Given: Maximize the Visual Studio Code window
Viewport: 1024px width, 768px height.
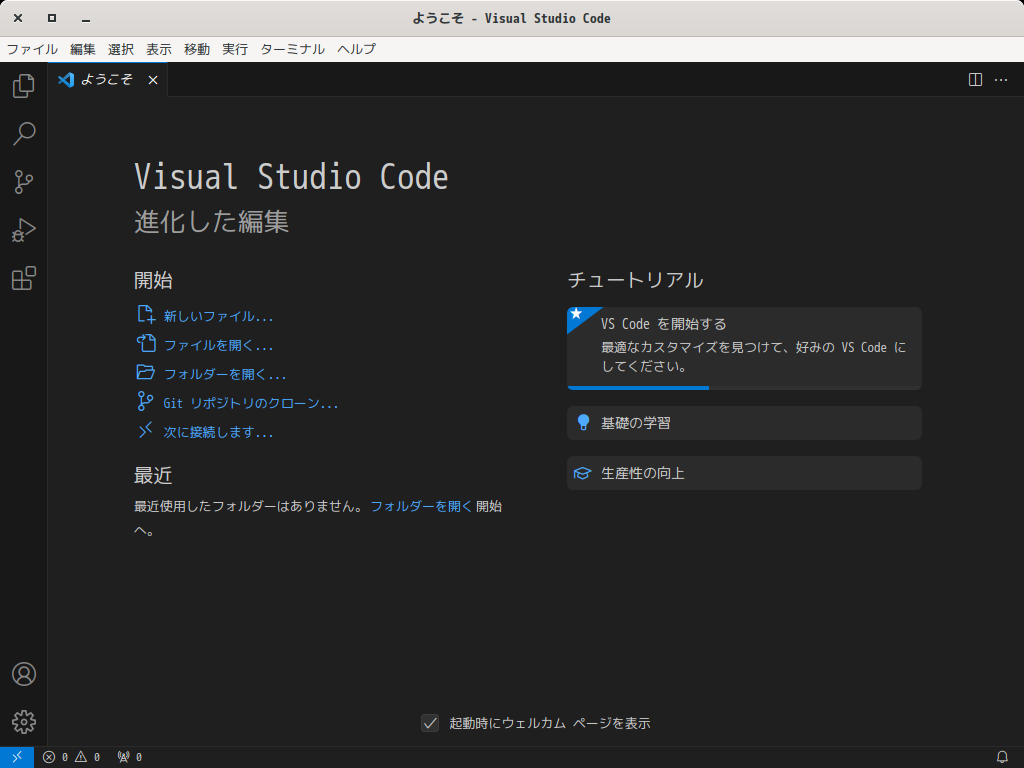Looking at the screenshot, I should point(52,18).
